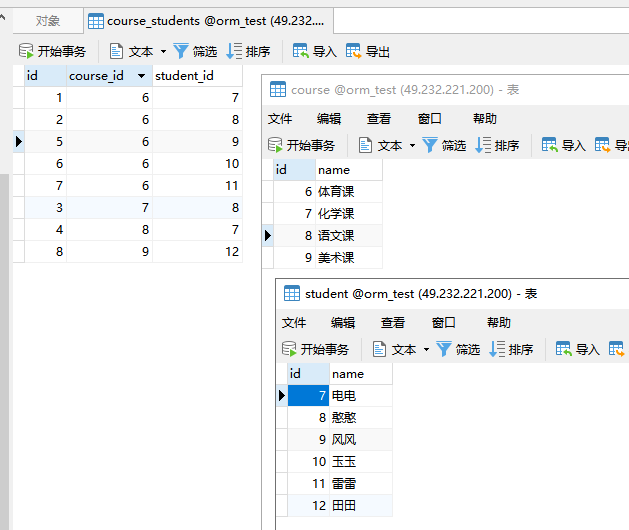Click the Sort icon in course window
Screen dimensions: 629x530
click(483, 145)
